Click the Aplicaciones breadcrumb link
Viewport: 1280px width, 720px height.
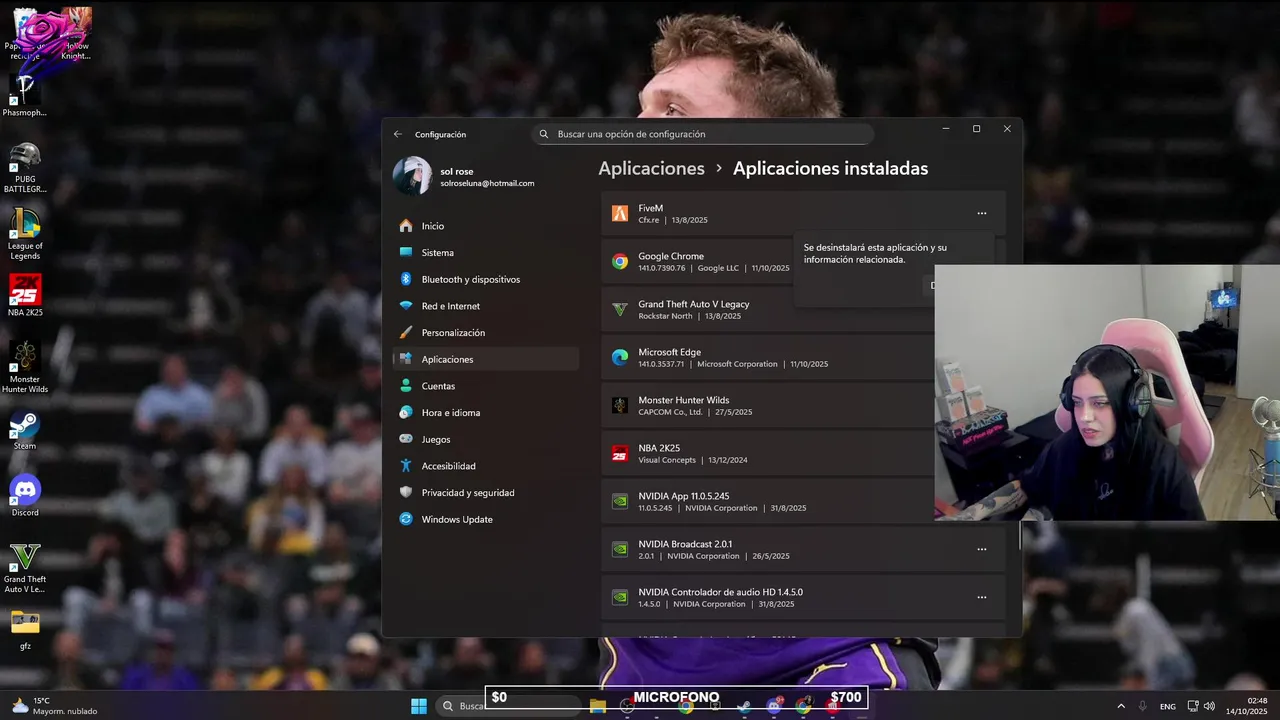point(651,169)
